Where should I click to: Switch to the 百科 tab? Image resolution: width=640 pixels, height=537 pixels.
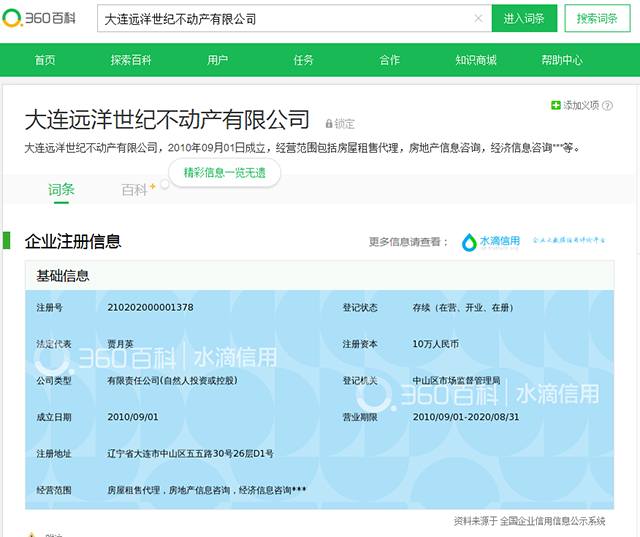(134, 190)
